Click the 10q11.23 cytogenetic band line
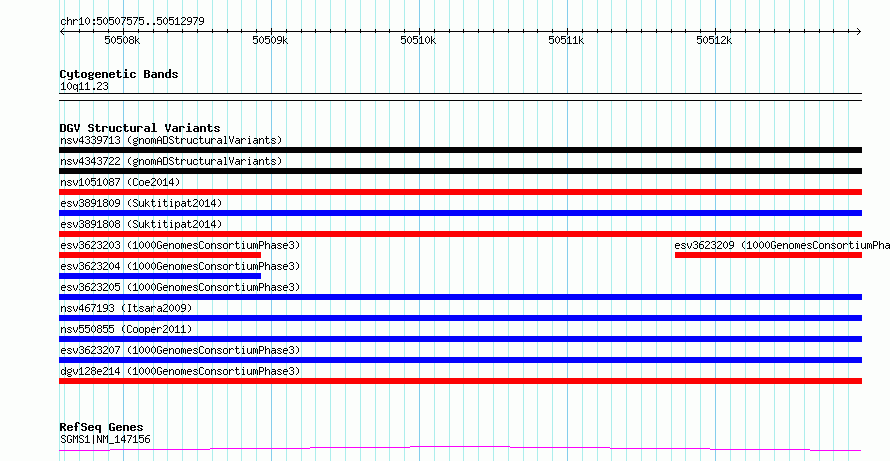The height and width of the screenshot is (461, 890). (460, 97)
